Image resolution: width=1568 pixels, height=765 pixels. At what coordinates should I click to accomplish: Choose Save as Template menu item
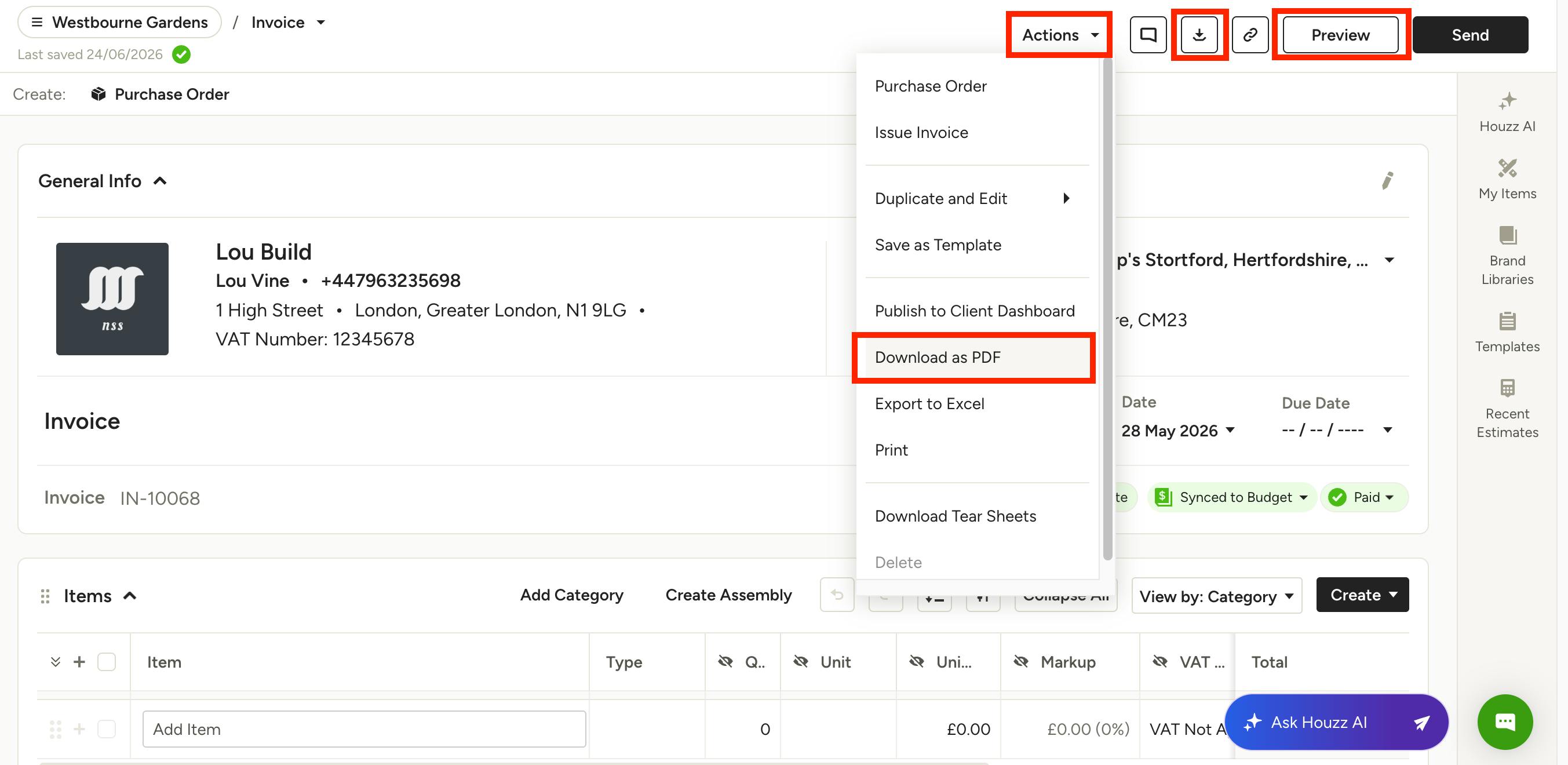[977, 245]
